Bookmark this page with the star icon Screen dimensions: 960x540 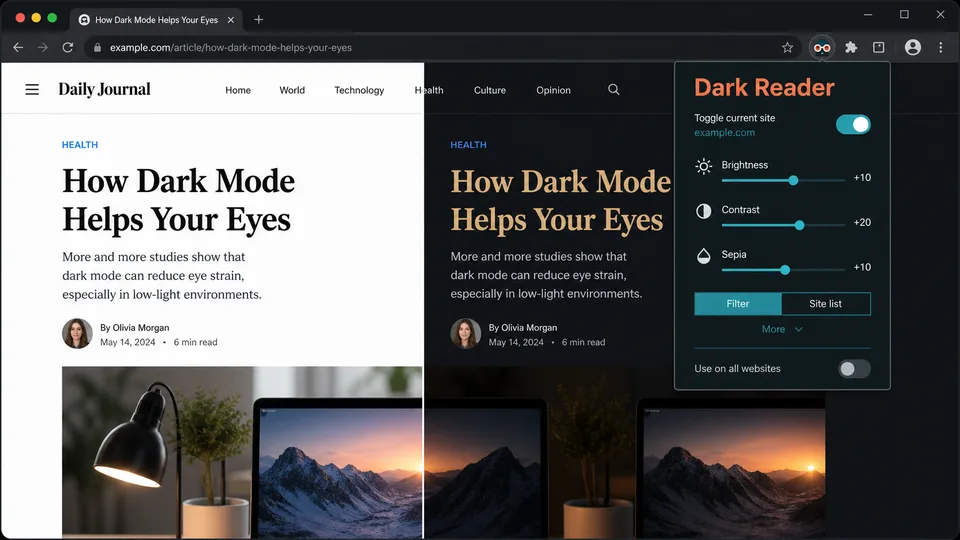point(787,47)
